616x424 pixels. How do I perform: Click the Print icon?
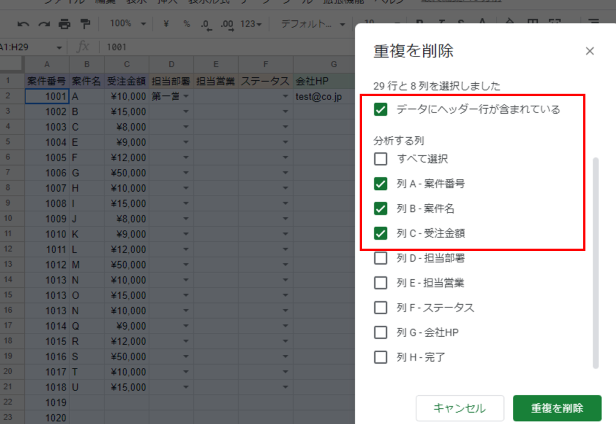65,23
